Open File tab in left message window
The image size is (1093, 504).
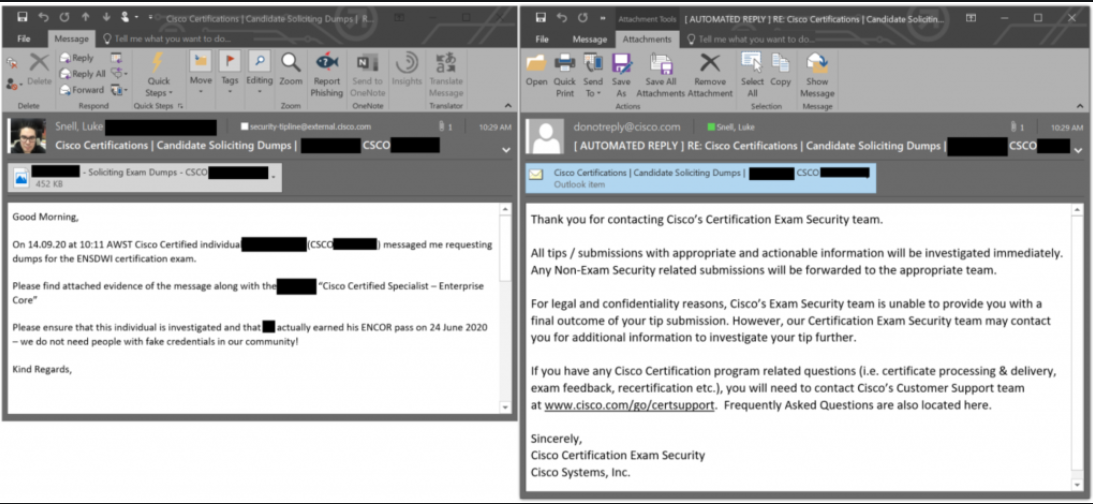pos(24,39)
